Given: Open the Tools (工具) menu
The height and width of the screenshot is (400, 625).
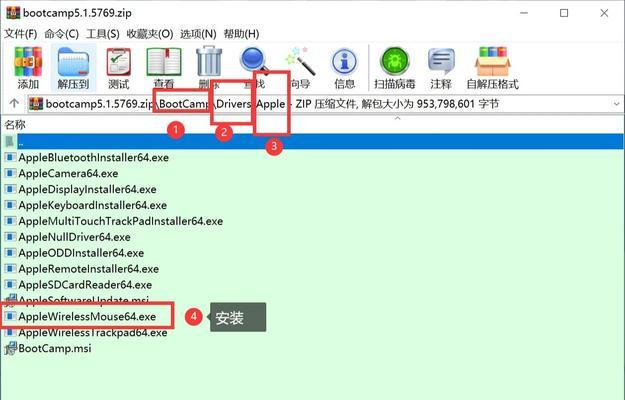Looking at the screenshot, I should click(102, 34).
